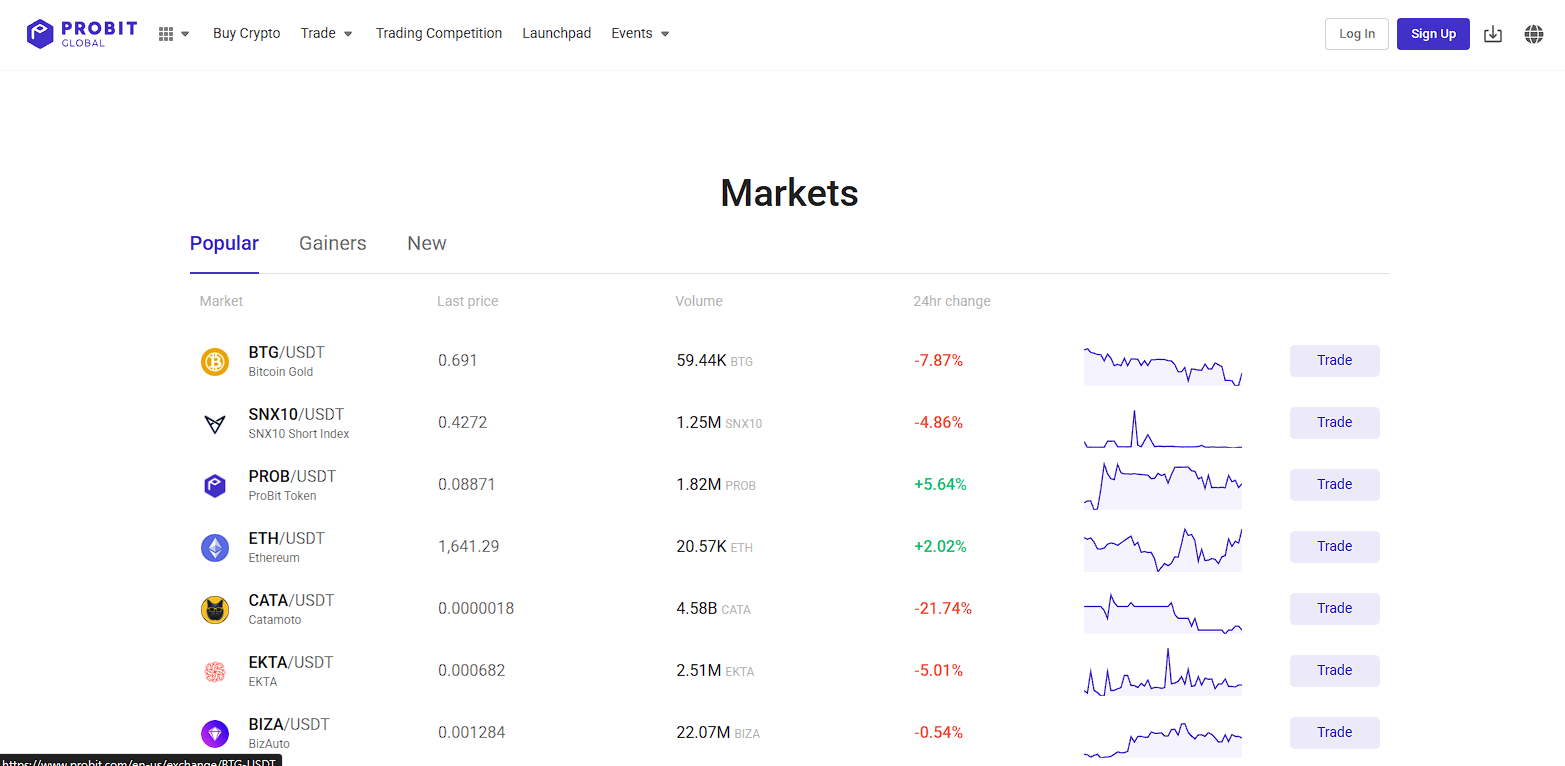Click the ProBit Global logo

(82, 33)
